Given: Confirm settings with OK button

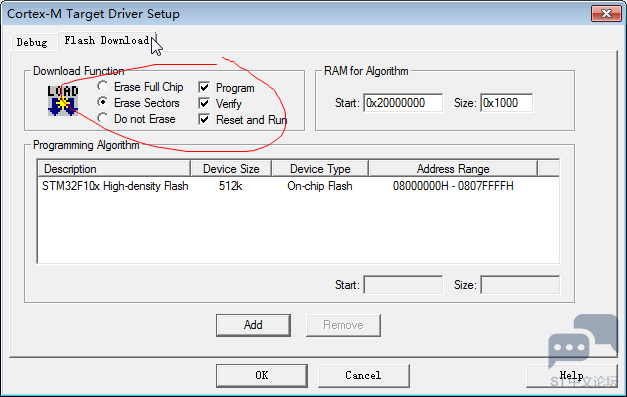Looking at the screenshot, I should tap(262, 375).
